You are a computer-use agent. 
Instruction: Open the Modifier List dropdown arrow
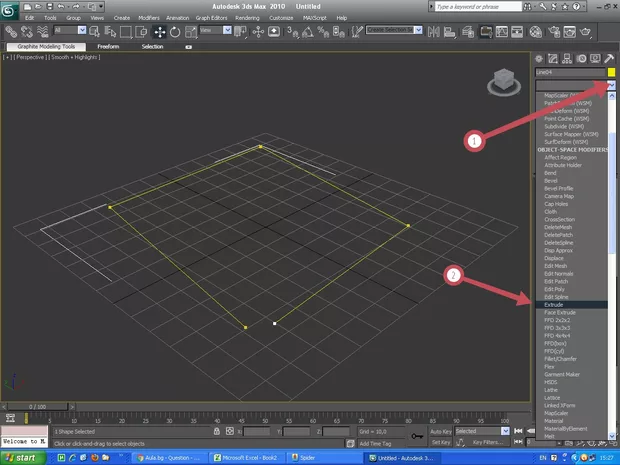pyautogui.click(x=611, y=85)
